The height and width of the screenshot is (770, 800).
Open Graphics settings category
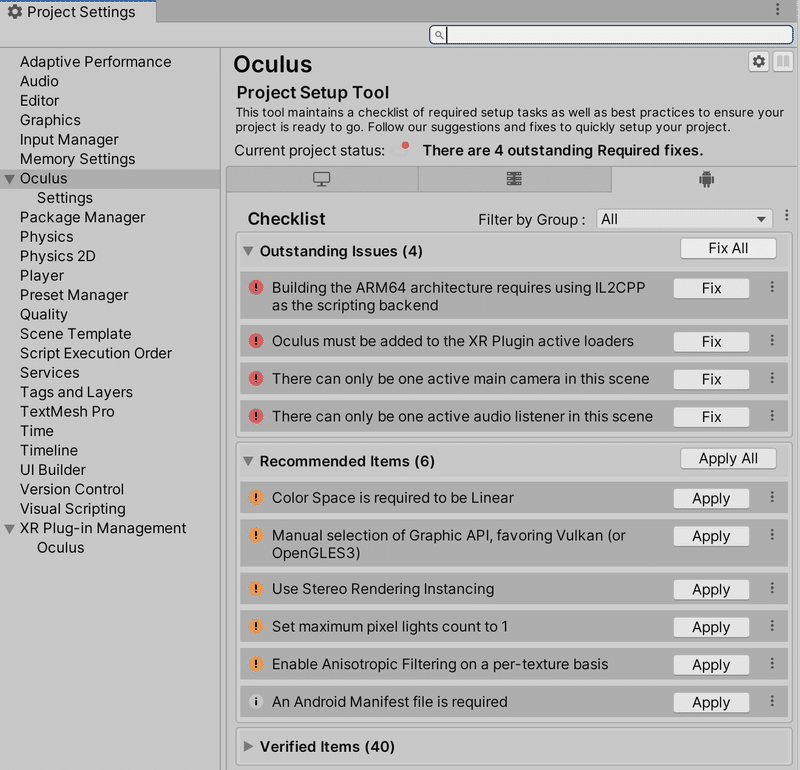click(50, 120)
